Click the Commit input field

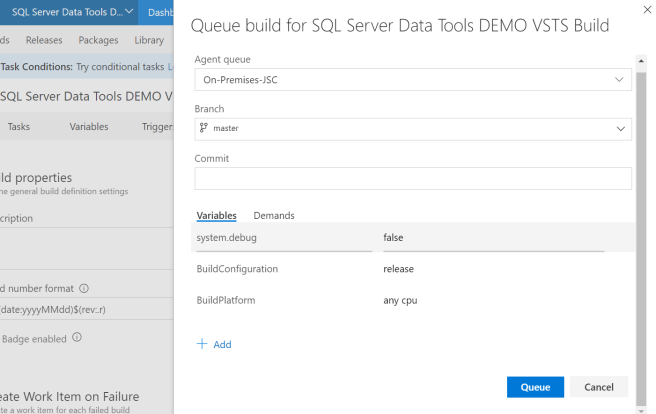[x=413, y=178]
